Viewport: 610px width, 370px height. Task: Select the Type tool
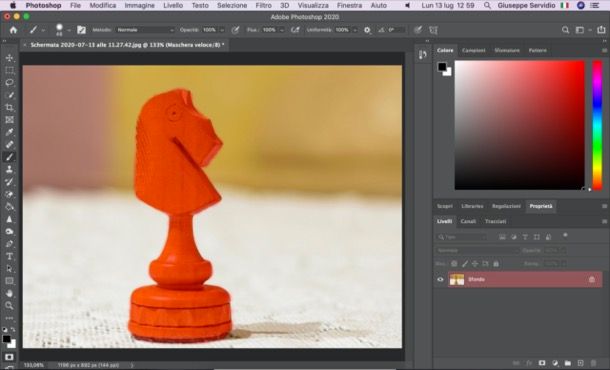(9, 256)
